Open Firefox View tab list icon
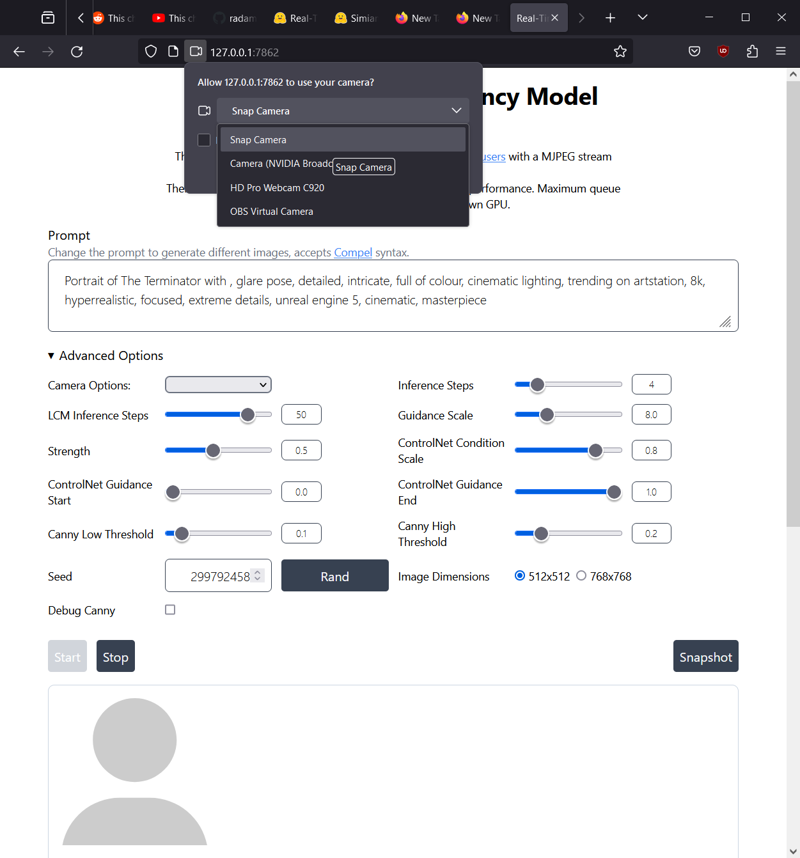The width and height of the screenshot is (800, 858). point(48,18)
